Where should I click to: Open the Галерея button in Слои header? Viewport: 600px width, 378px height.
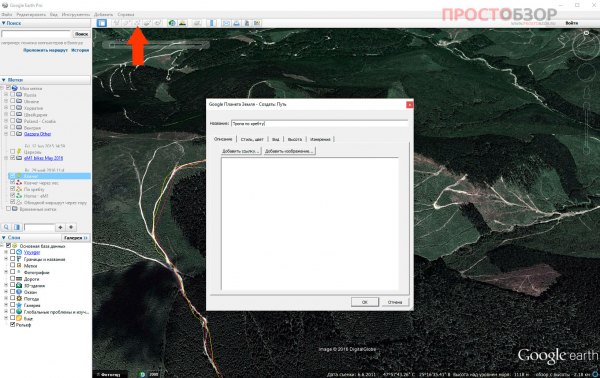pos(76,238)
